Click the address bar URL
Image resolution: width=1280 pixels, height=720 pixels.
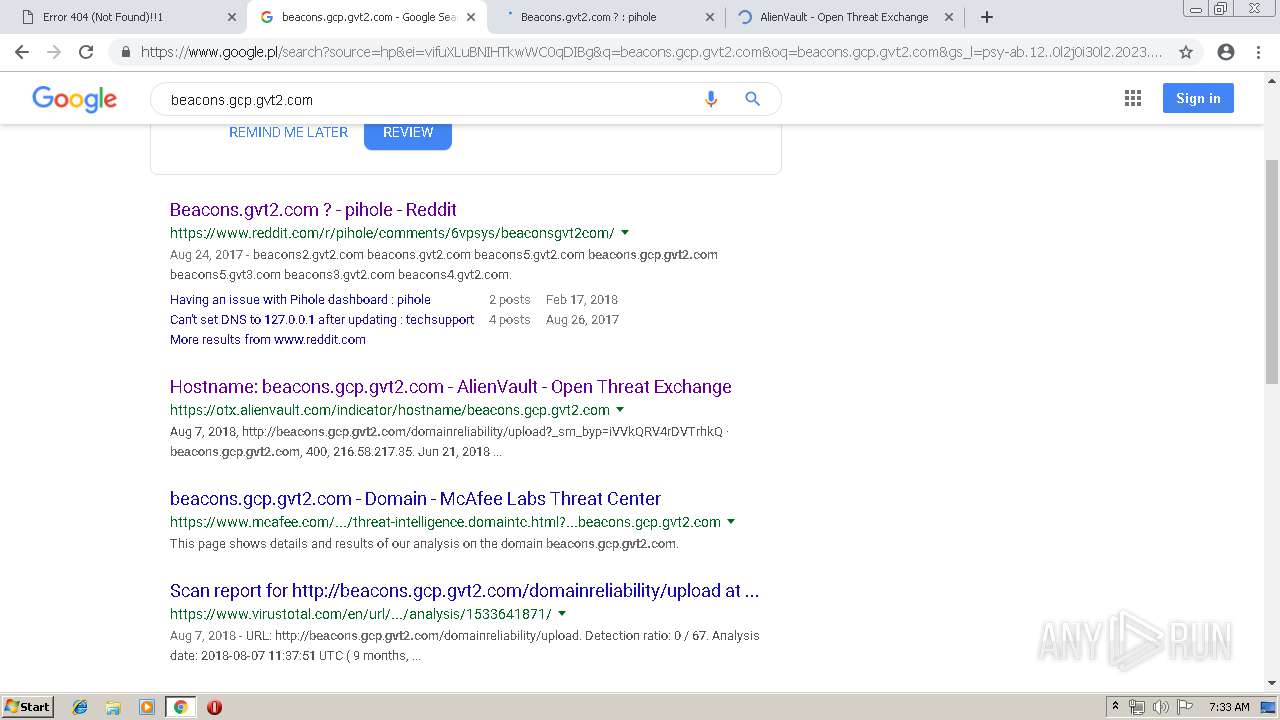coord(651,52)
